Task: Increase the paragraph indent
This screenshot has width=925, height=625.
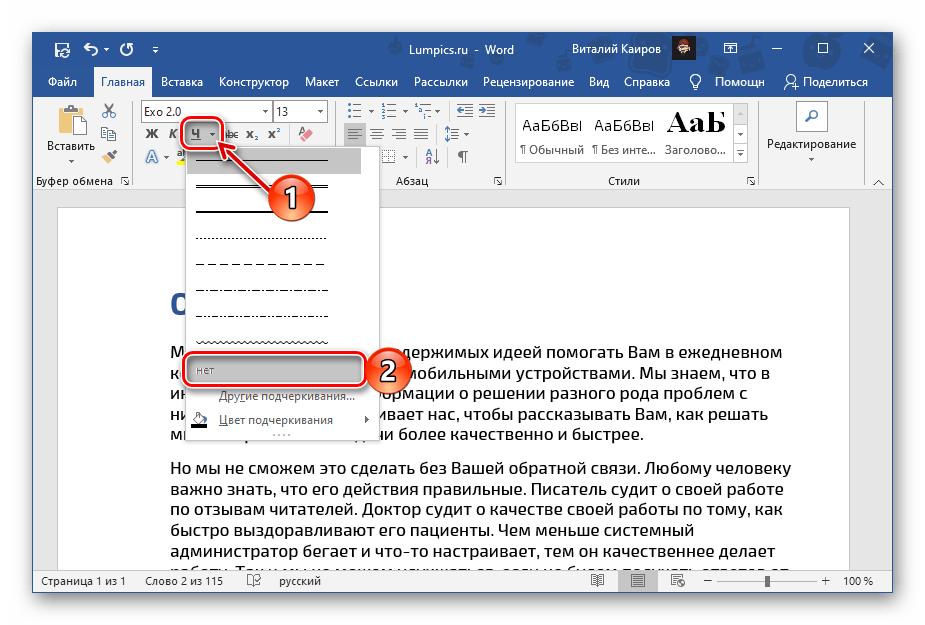Action: [487, 110]
